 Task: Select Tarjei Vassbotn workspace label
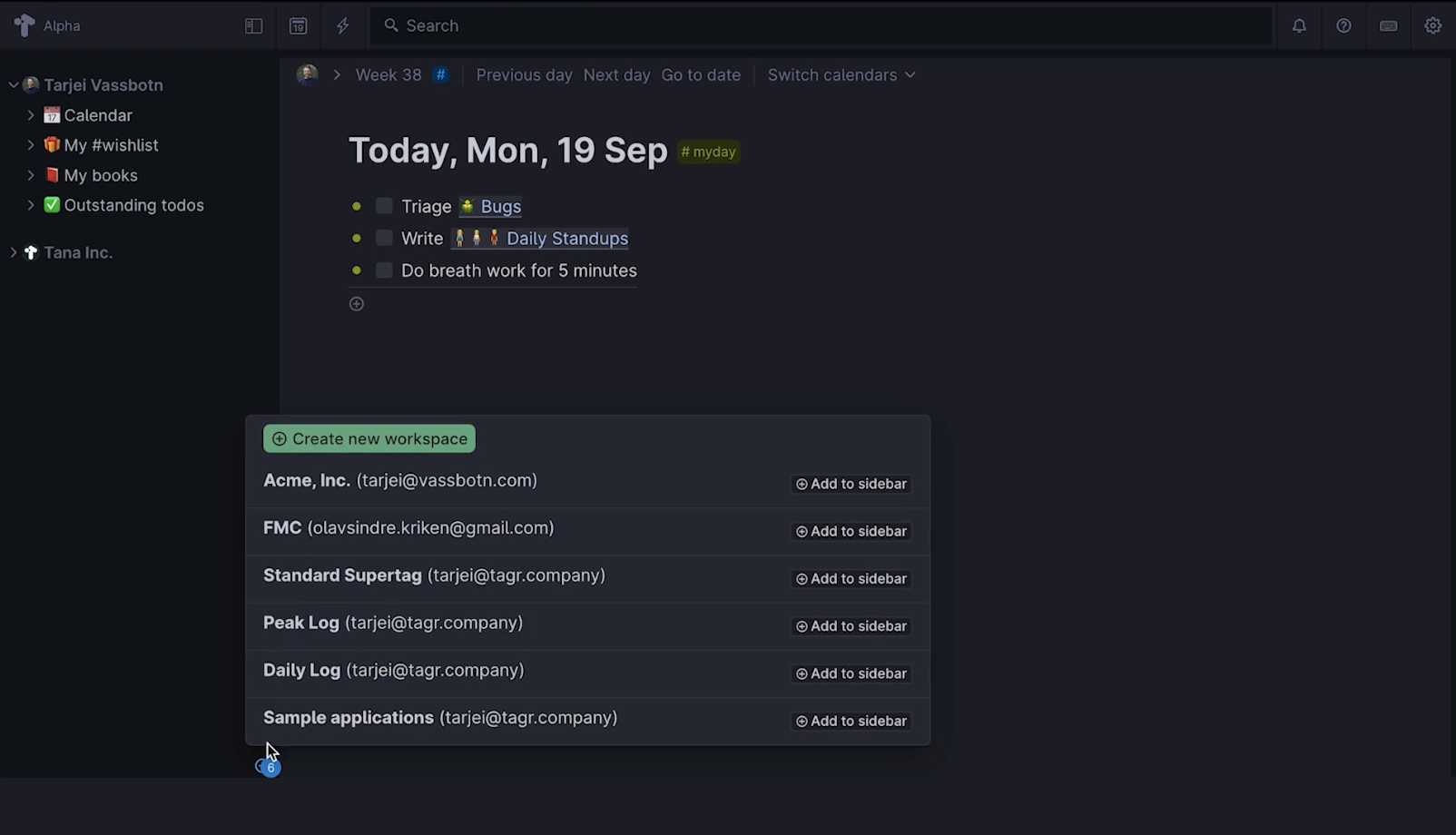pyautogui.click(x=103, y=85)
